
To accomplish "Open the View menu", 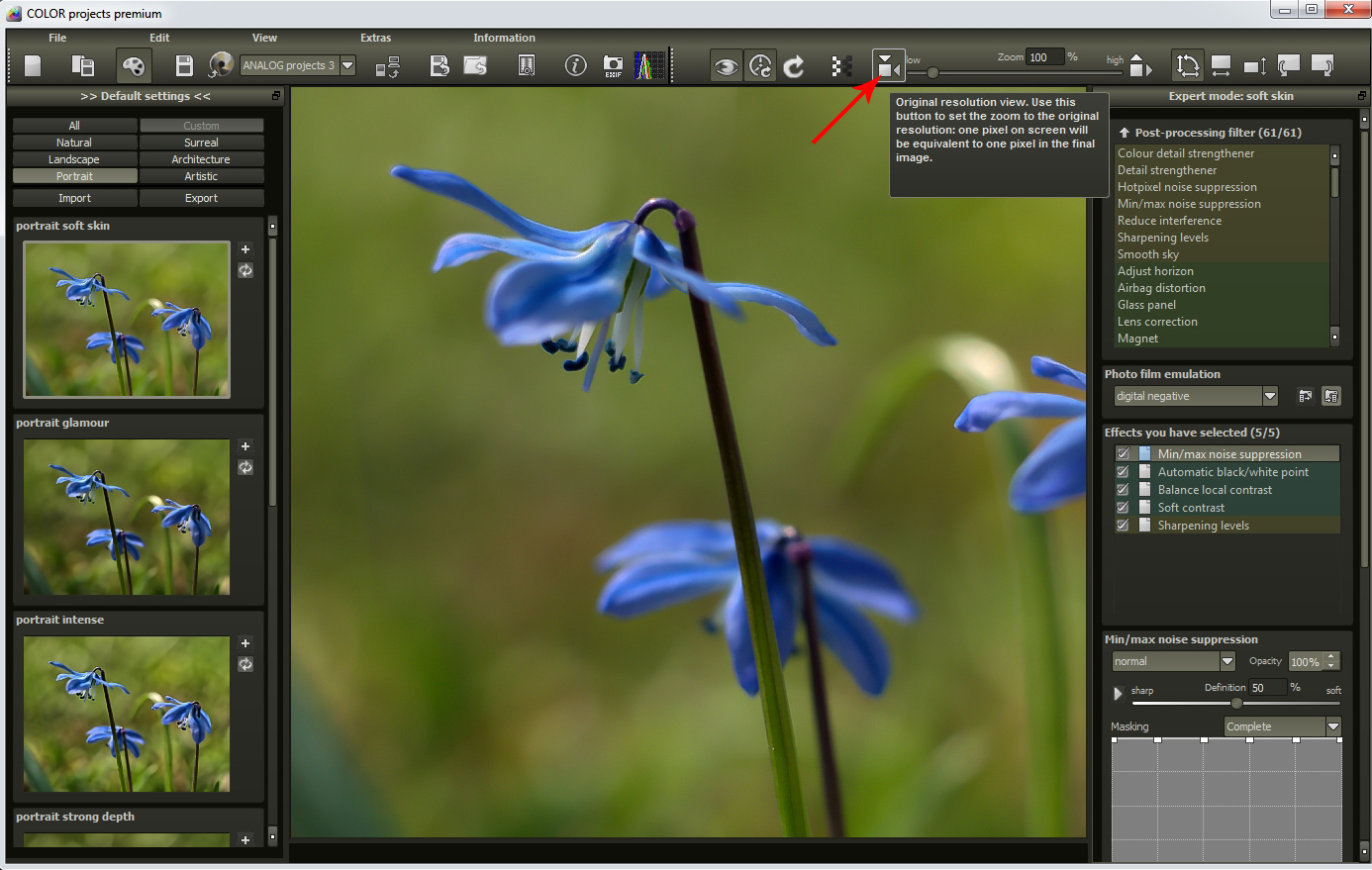I will (x=264, y=38).
